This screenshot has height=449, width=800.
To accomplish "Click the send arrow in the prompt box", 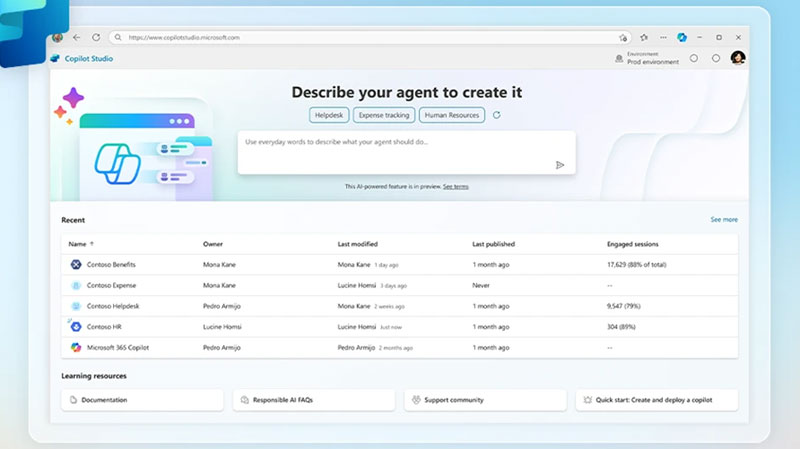I will (x=560, y=165).
